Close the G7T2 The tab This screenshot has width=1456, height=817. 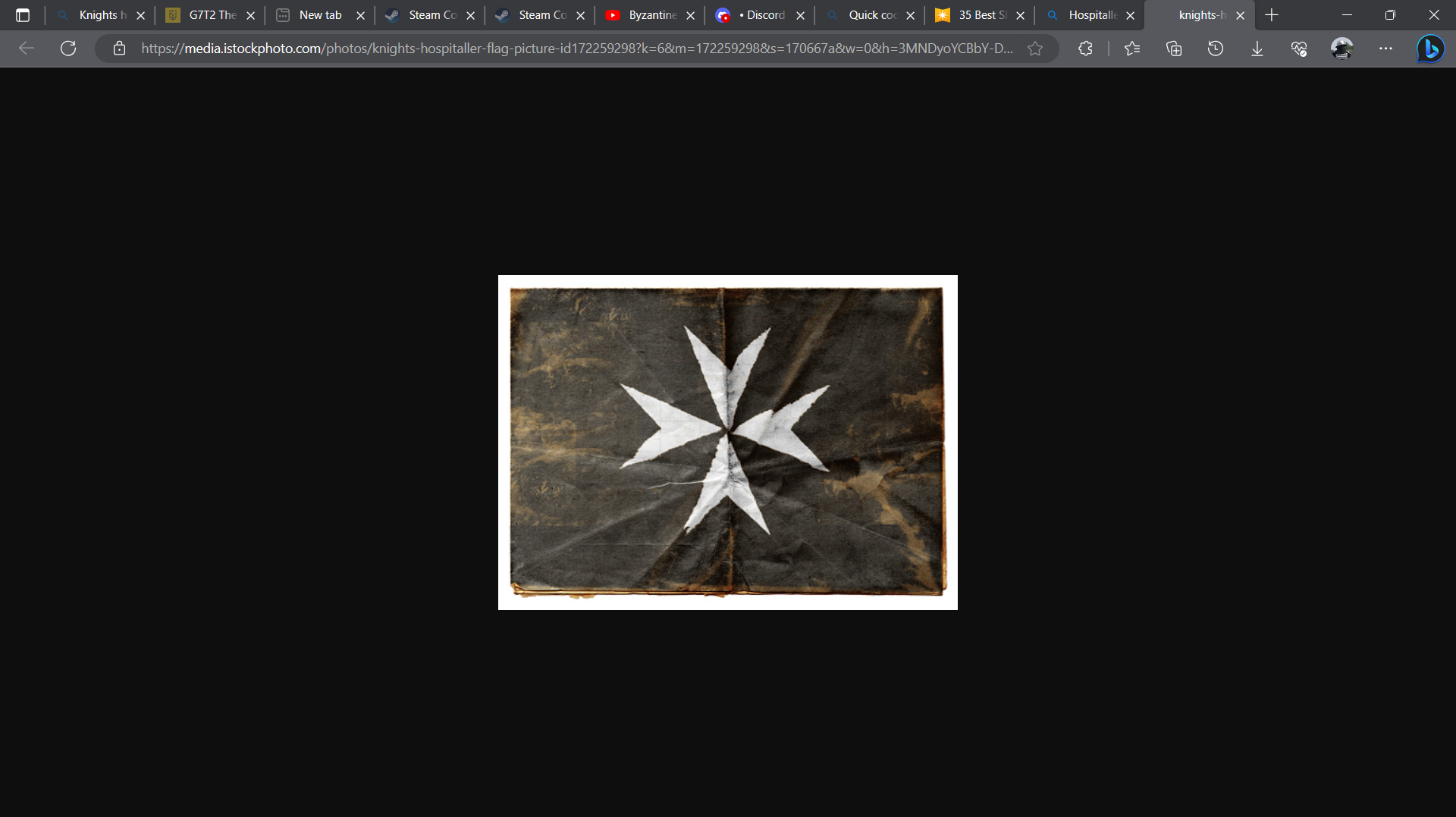pos(250,15)
